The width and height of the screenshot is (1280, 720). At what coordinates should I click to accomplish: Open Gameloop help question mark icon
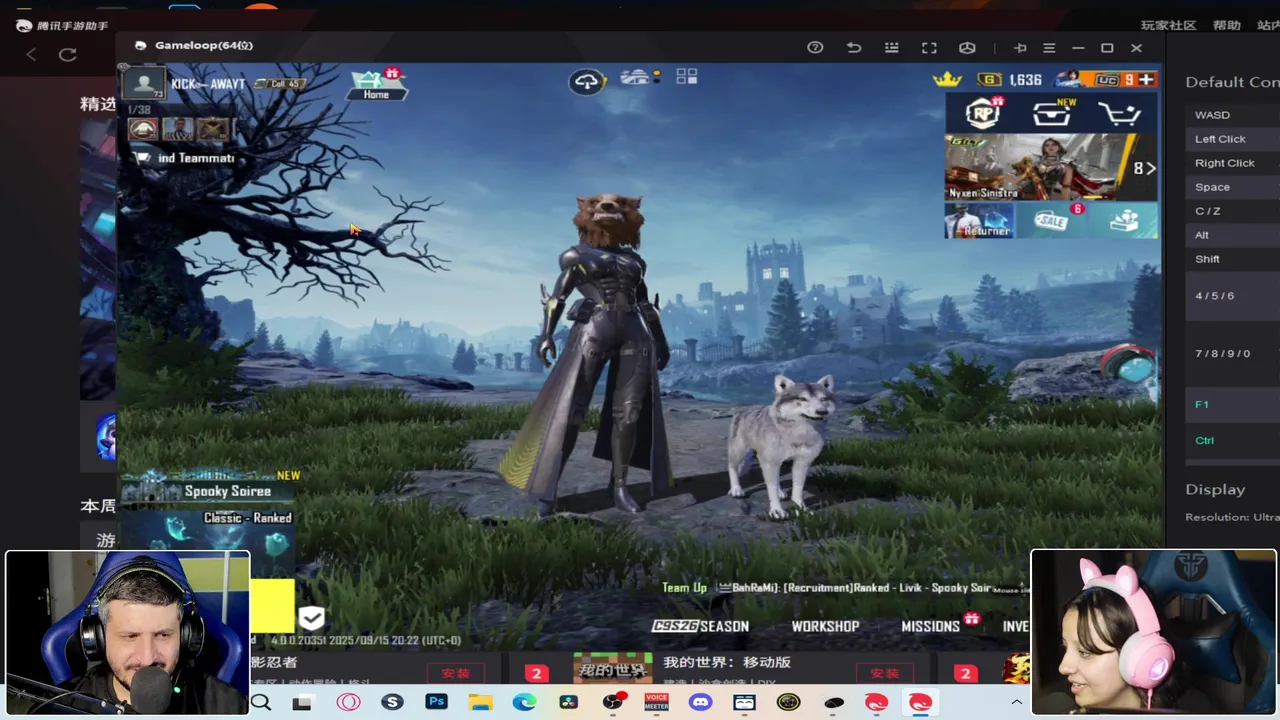tap(815, 47)
